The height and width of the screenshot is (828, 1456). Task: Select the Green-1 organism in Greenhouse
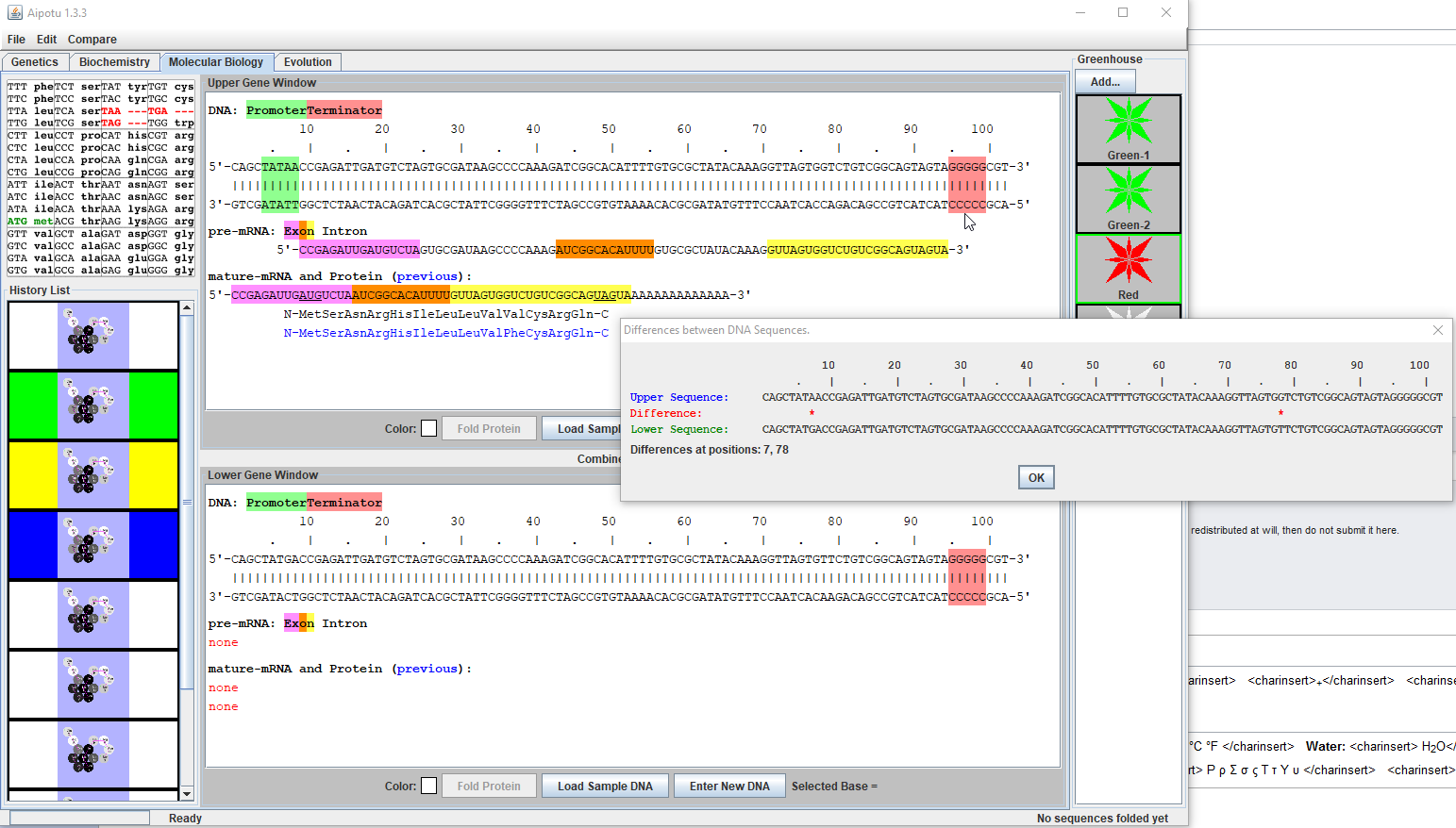pos(1128,128)
